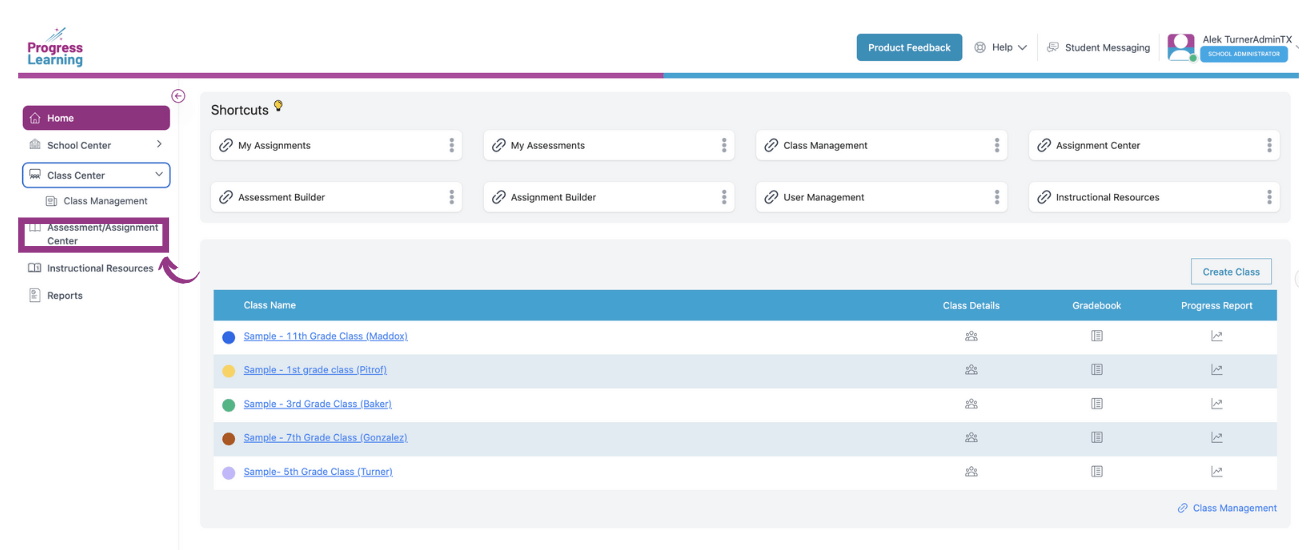The width and height of the screenshot is (1304, 550).
Task: Open the Instructional Resources shortcut card
Action: point(1155,197)
